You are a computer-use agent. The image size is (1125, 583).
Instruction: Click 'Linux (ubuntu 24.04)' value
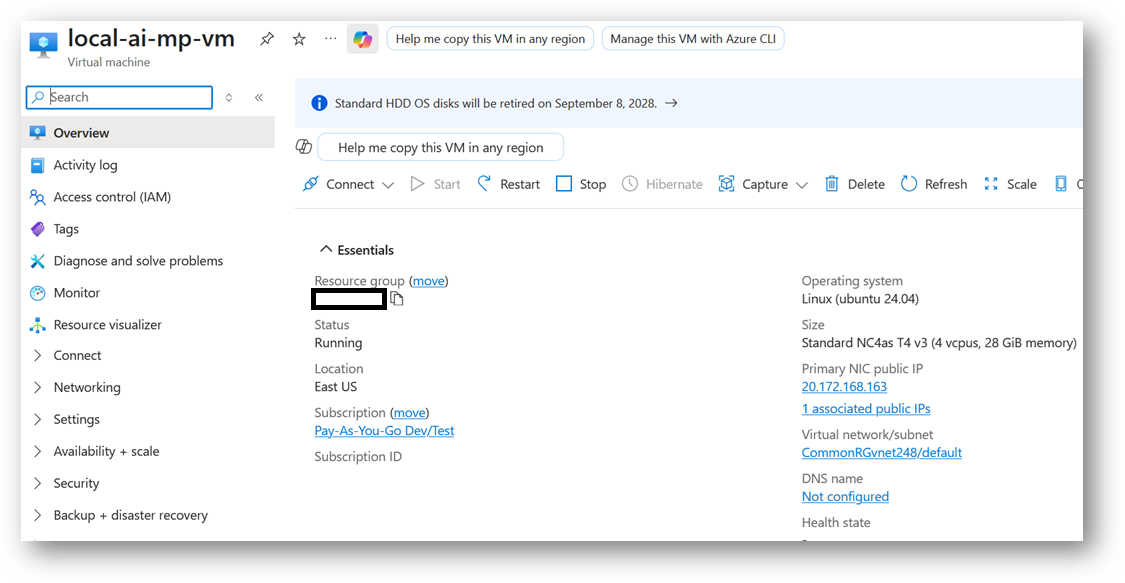point(860,299)
